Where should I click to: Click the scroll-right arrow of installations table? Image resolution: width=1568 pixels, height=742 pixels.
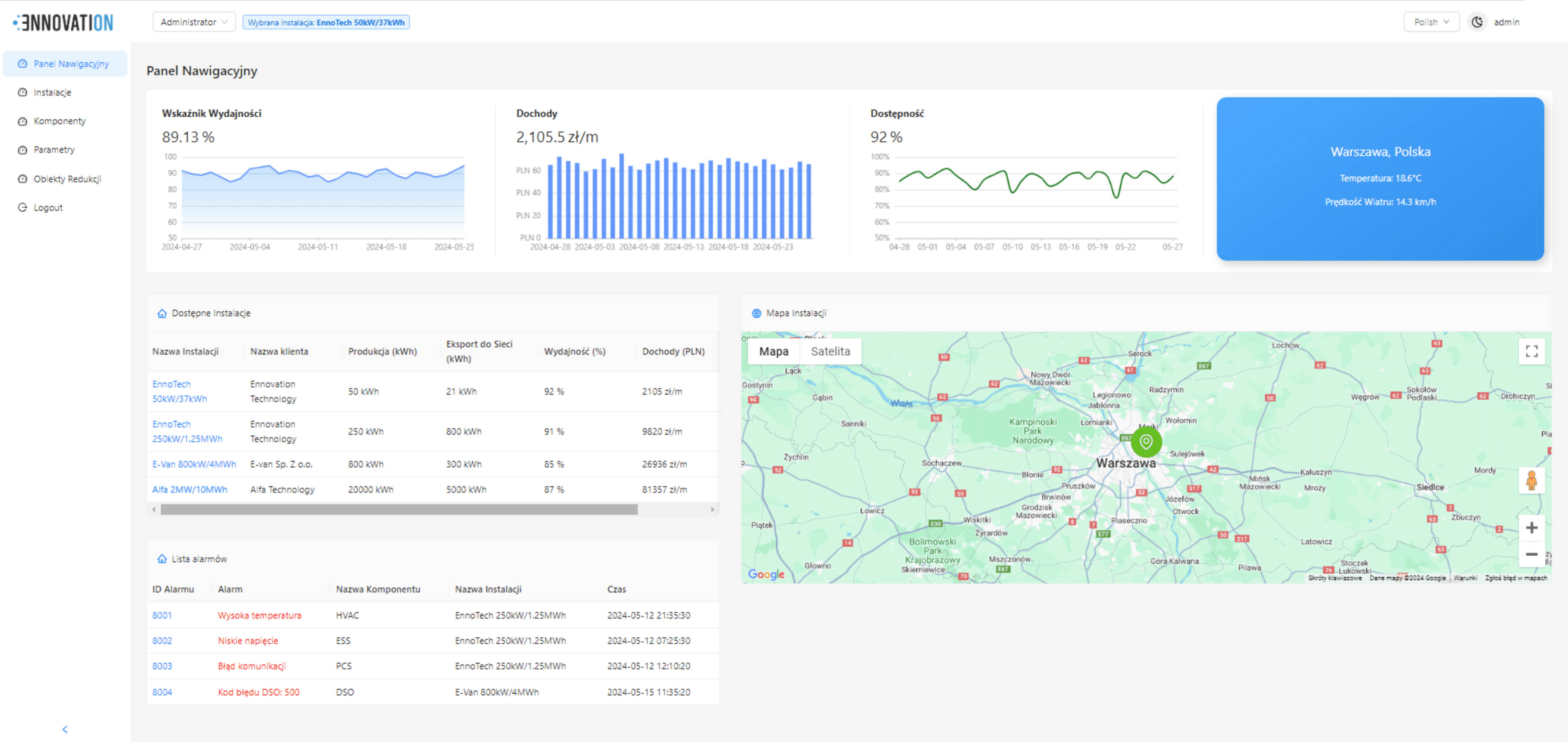(712, 509)
